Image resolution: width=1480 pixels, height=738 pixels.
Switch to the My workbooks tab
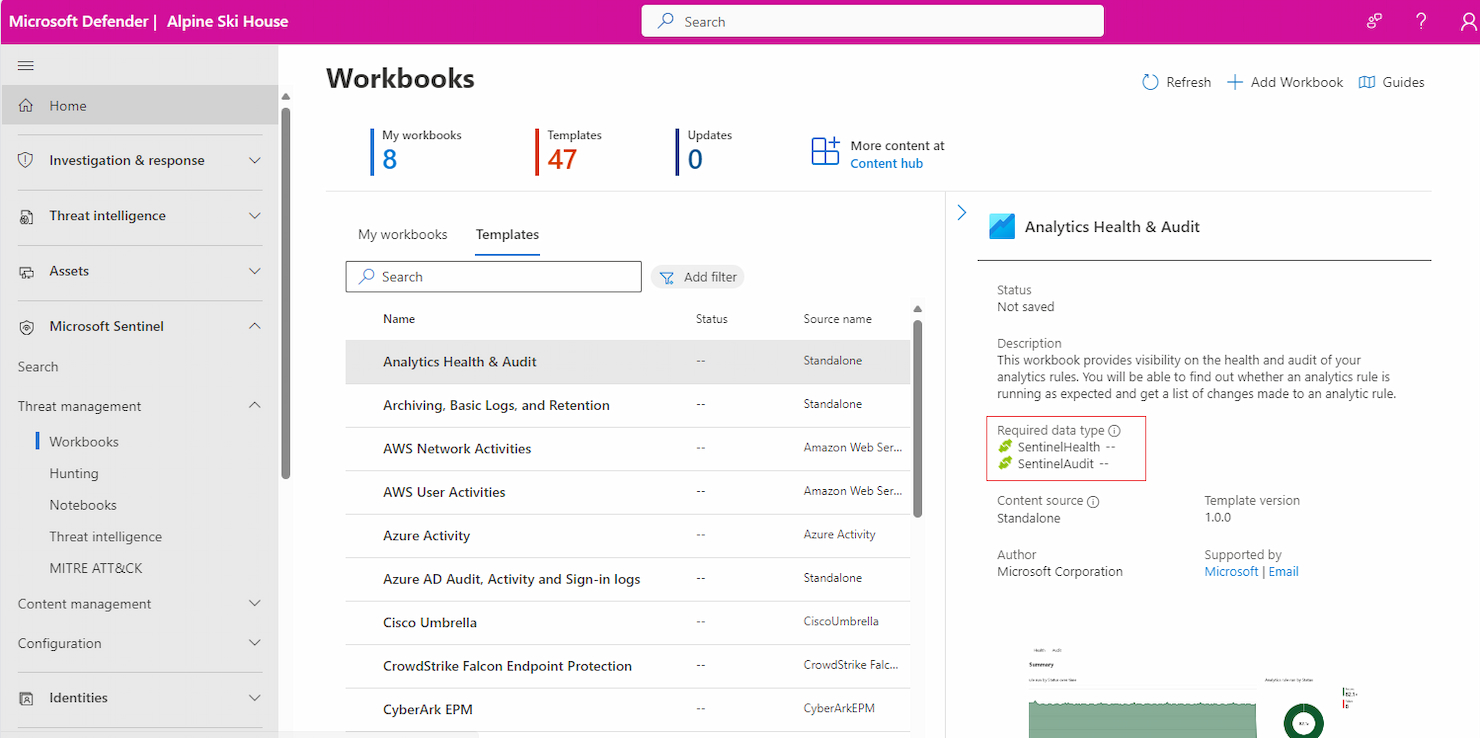click(x=402, y=234)
